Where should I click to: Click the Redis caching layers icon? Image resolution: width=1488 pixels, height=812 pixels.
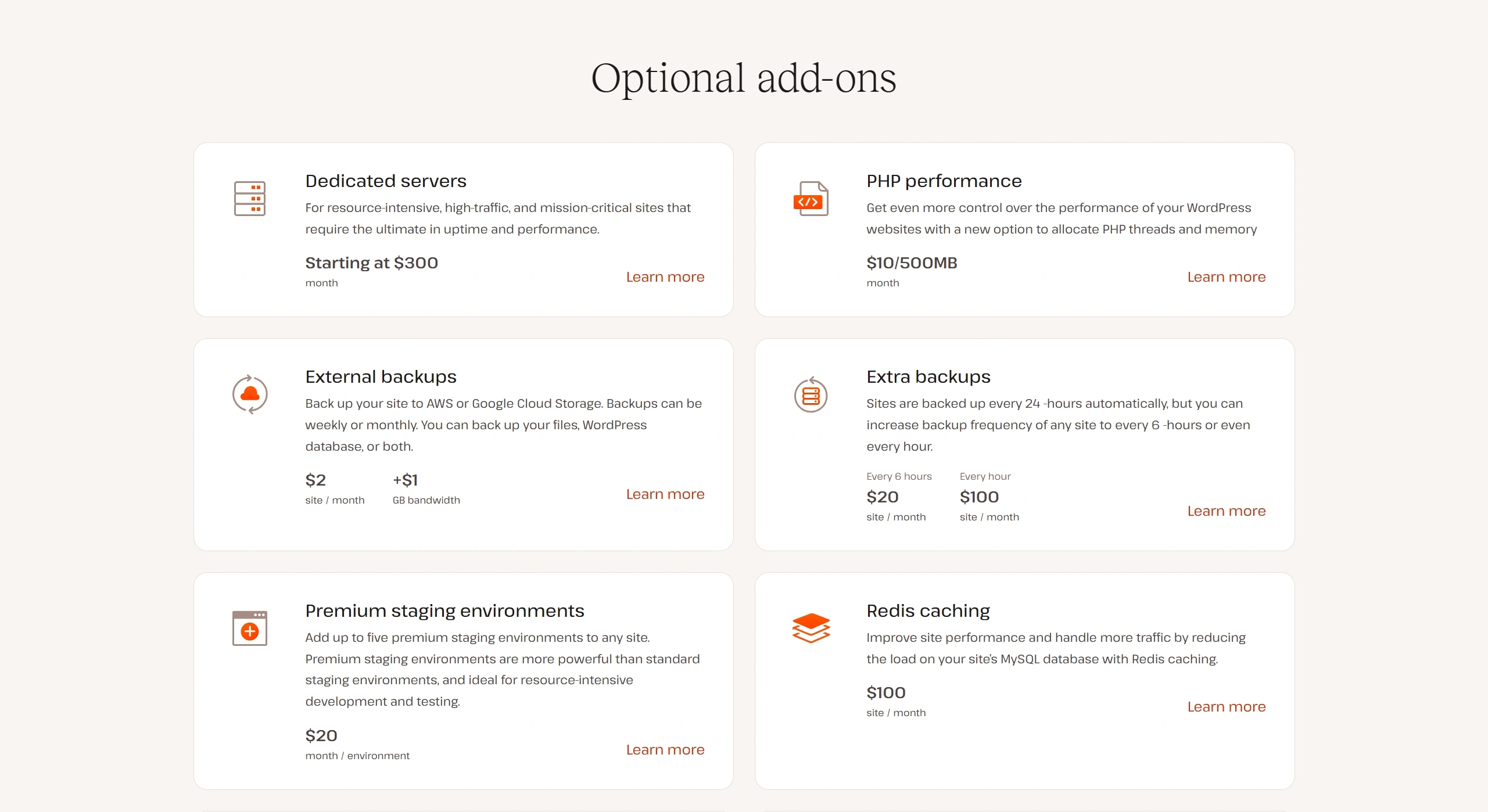click(x=811, y=628)
